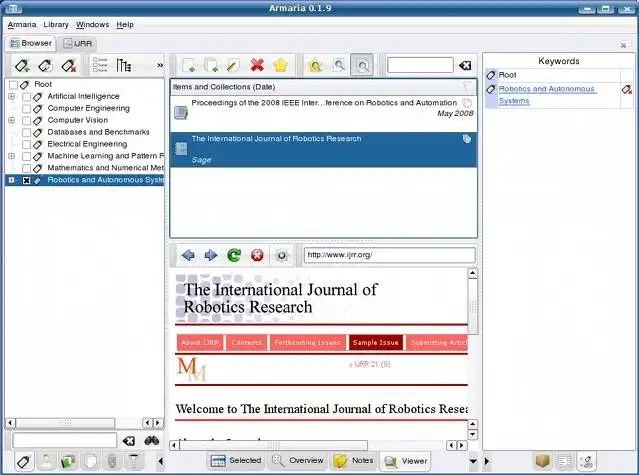Open the About IJRR page link
Viewport: 639px width, 475px height.
click(200, 343)
